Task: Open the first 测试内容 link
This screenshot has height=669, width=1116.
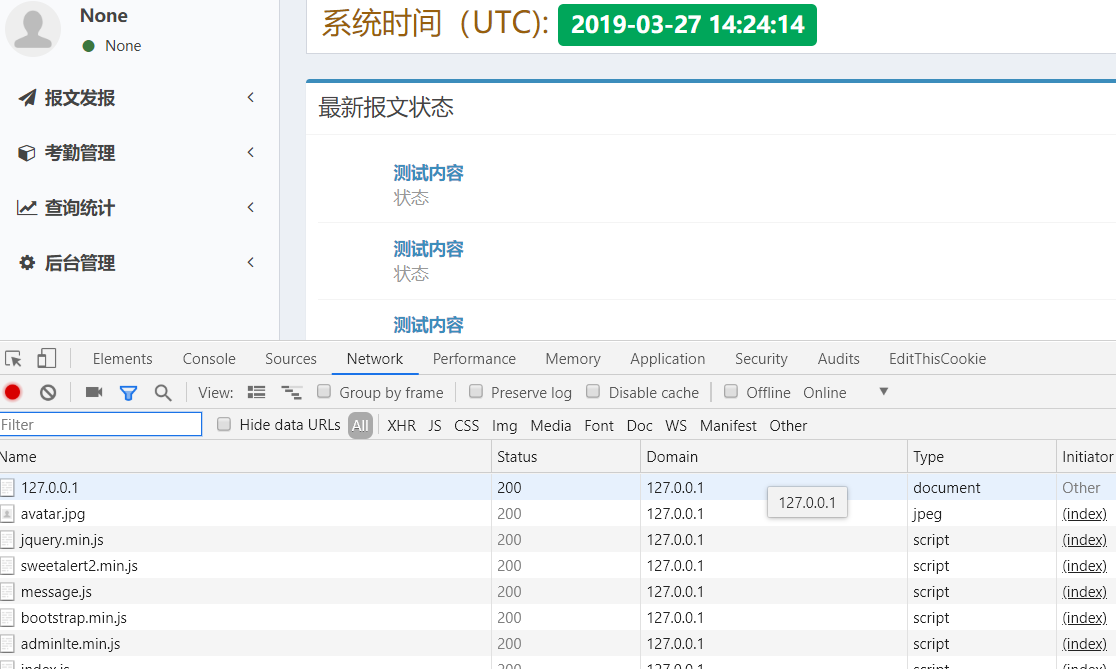Action: pyautogui.click(x=428, y=173)
